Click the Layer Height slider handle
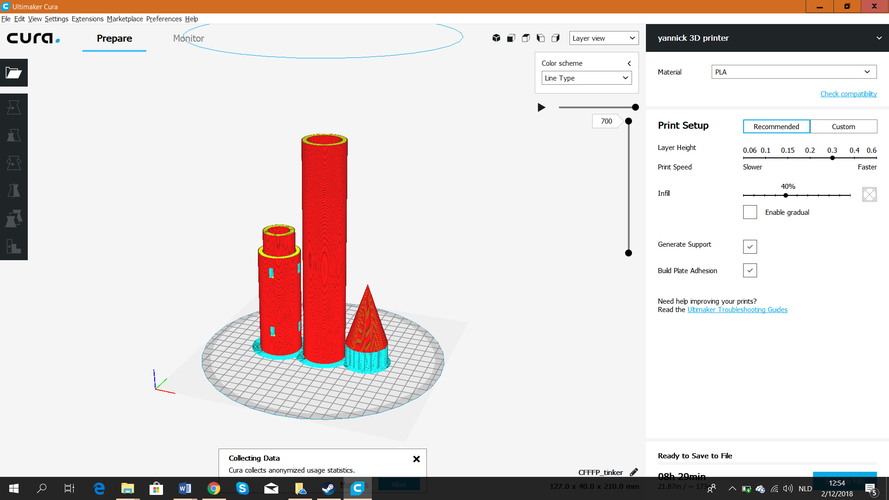This screenshot has width=889, height=500. [x=832, y=158]
